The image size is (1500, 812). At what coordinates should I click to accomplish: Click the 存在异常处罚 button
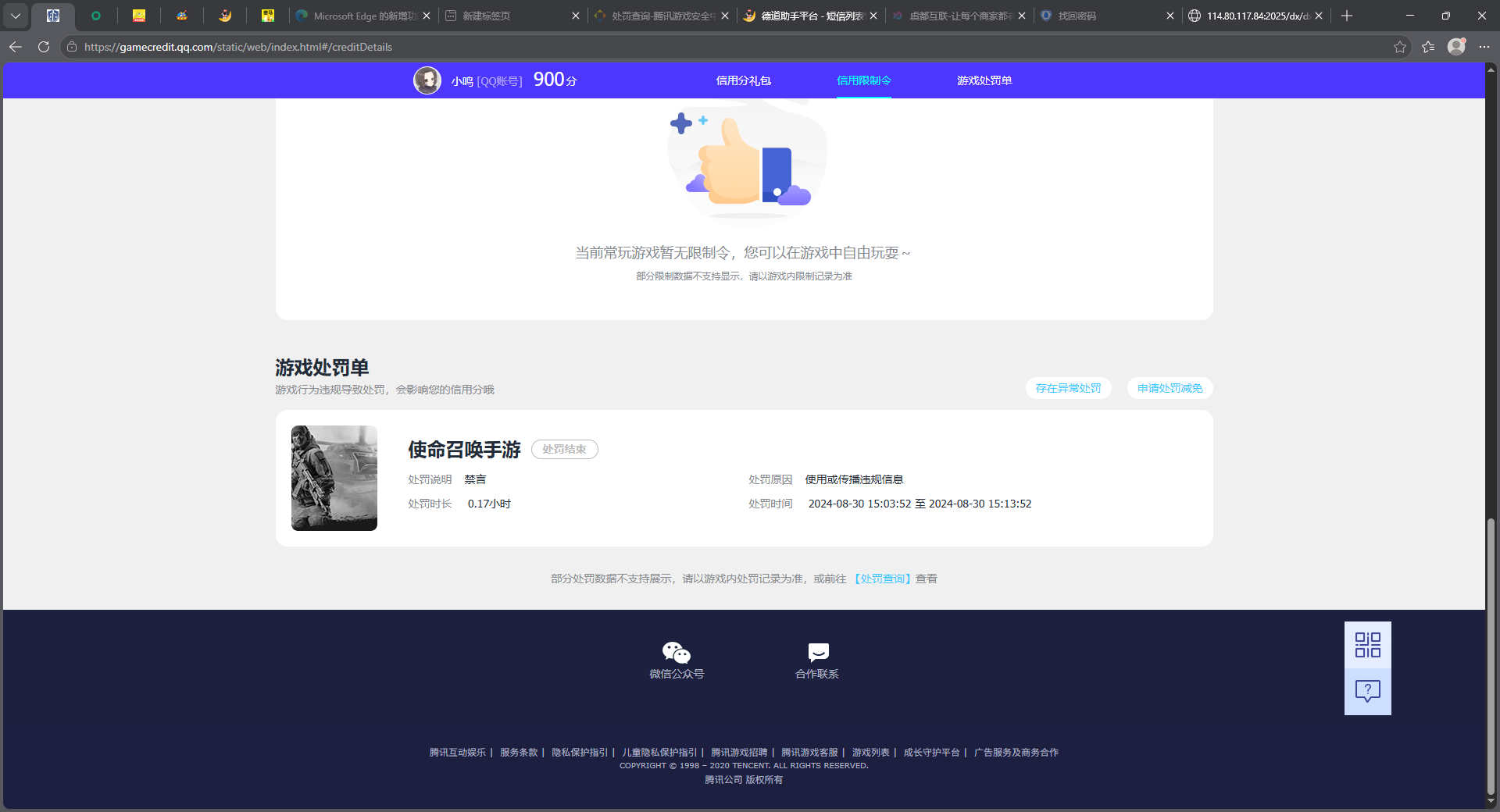click(1068, 388)
